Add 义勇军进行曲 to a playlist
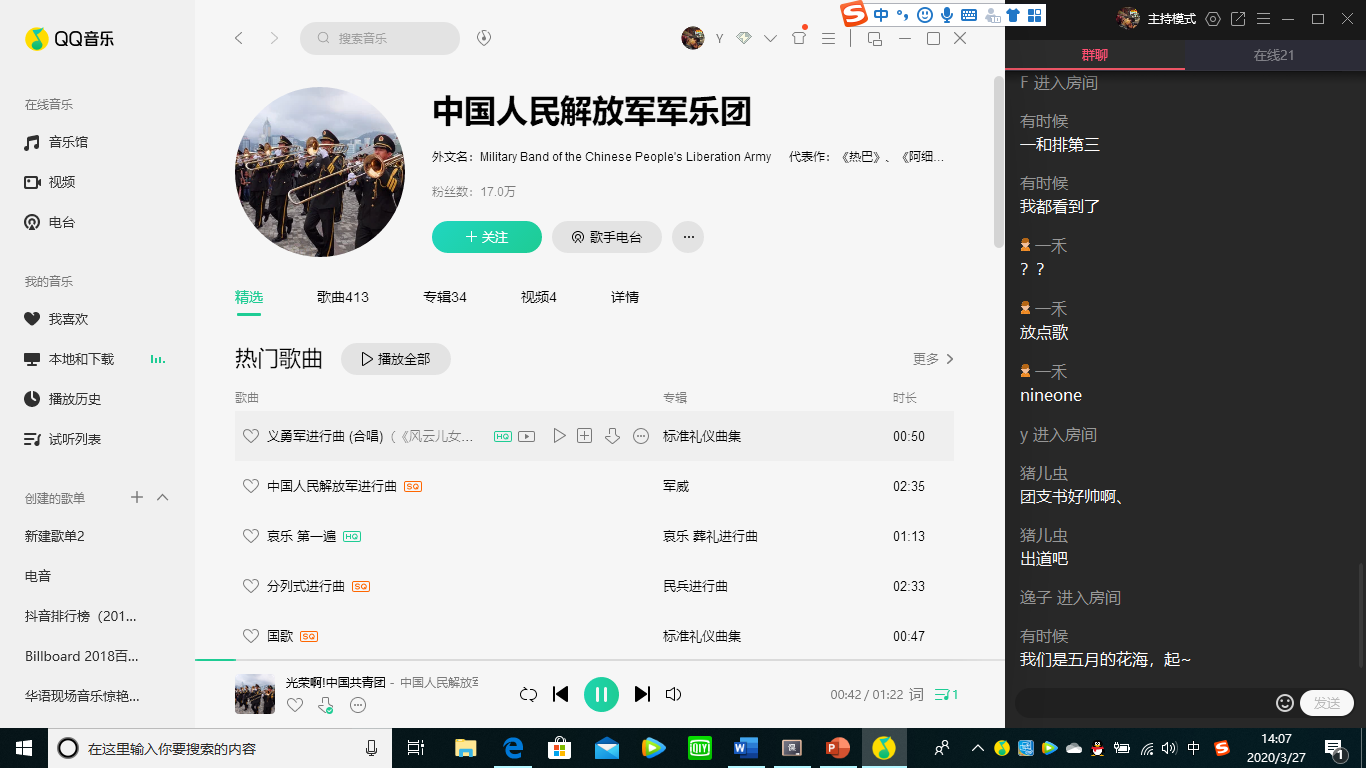The height and width of the screenshot is (768, 1366). coord(585,436)
